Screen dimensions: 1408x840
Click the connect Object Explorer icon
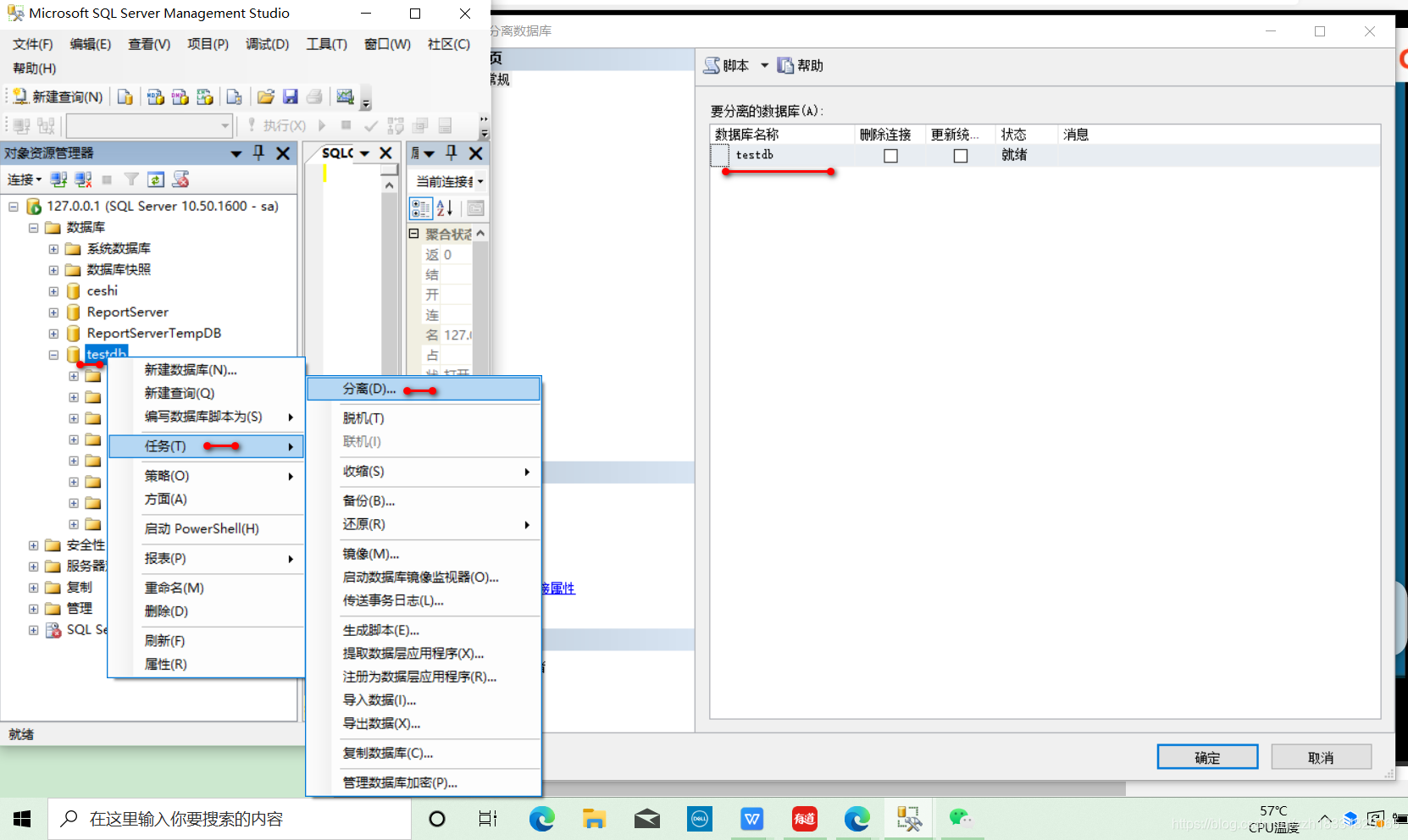58,180
